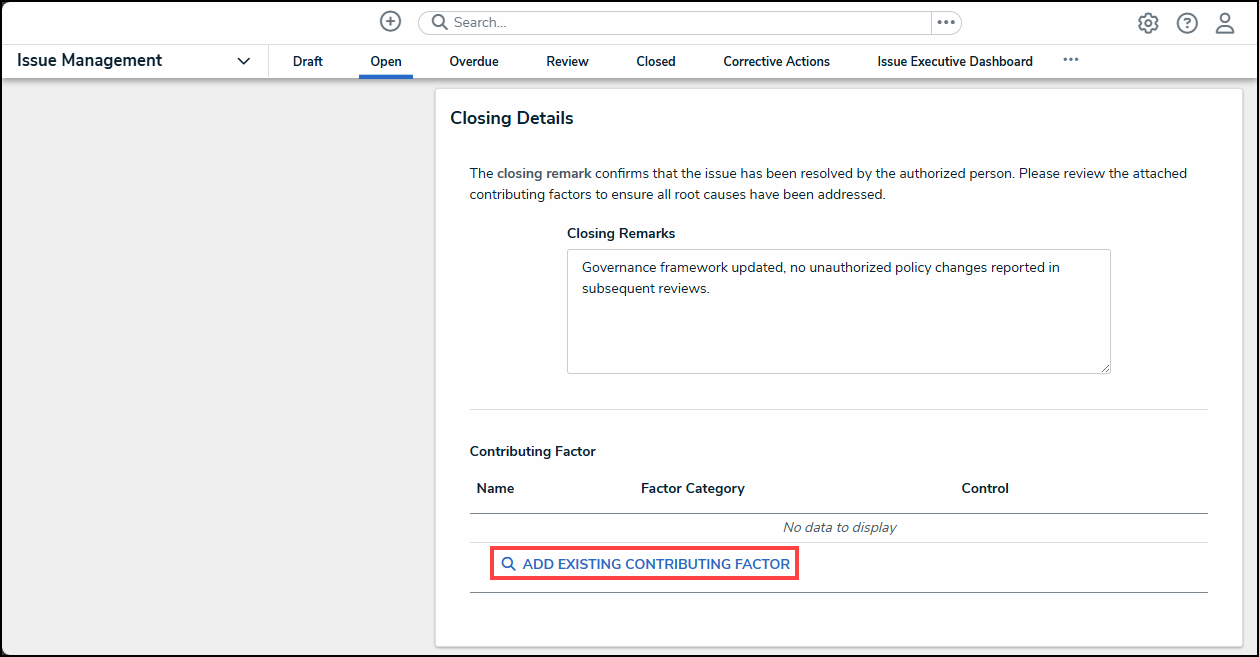The width and height of the screenshot is (1259, 657).
Task: Select the Open tab
Action: 386,61
